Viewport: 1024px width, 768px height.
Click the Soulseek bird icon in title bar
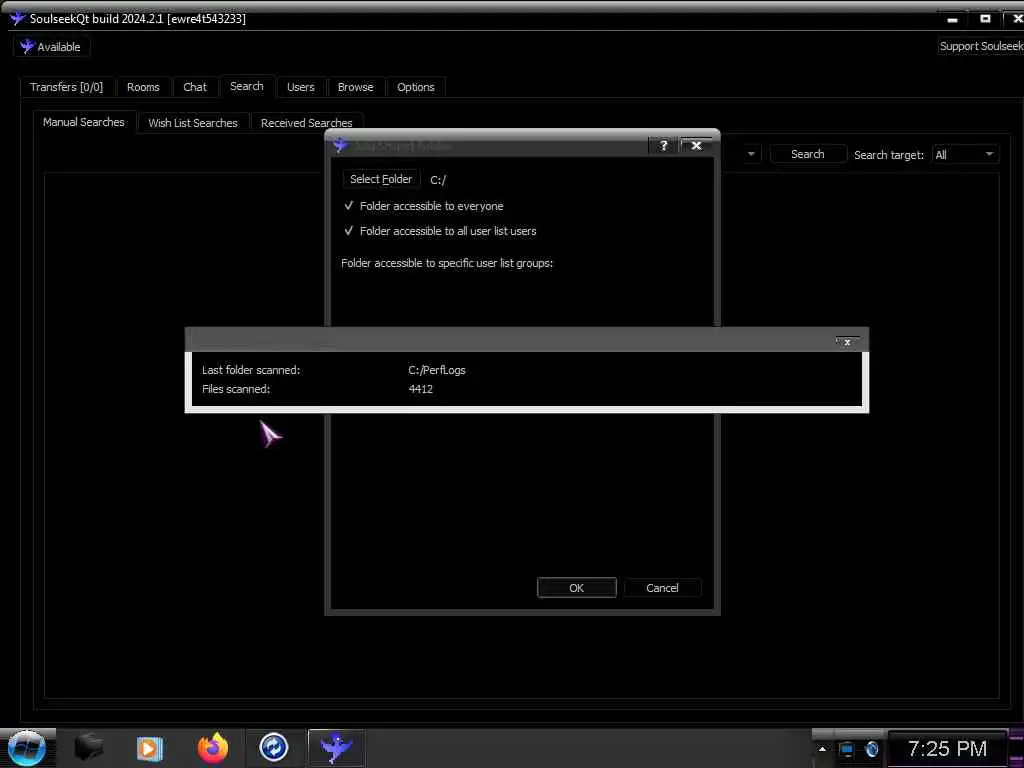tap(17, 18)
